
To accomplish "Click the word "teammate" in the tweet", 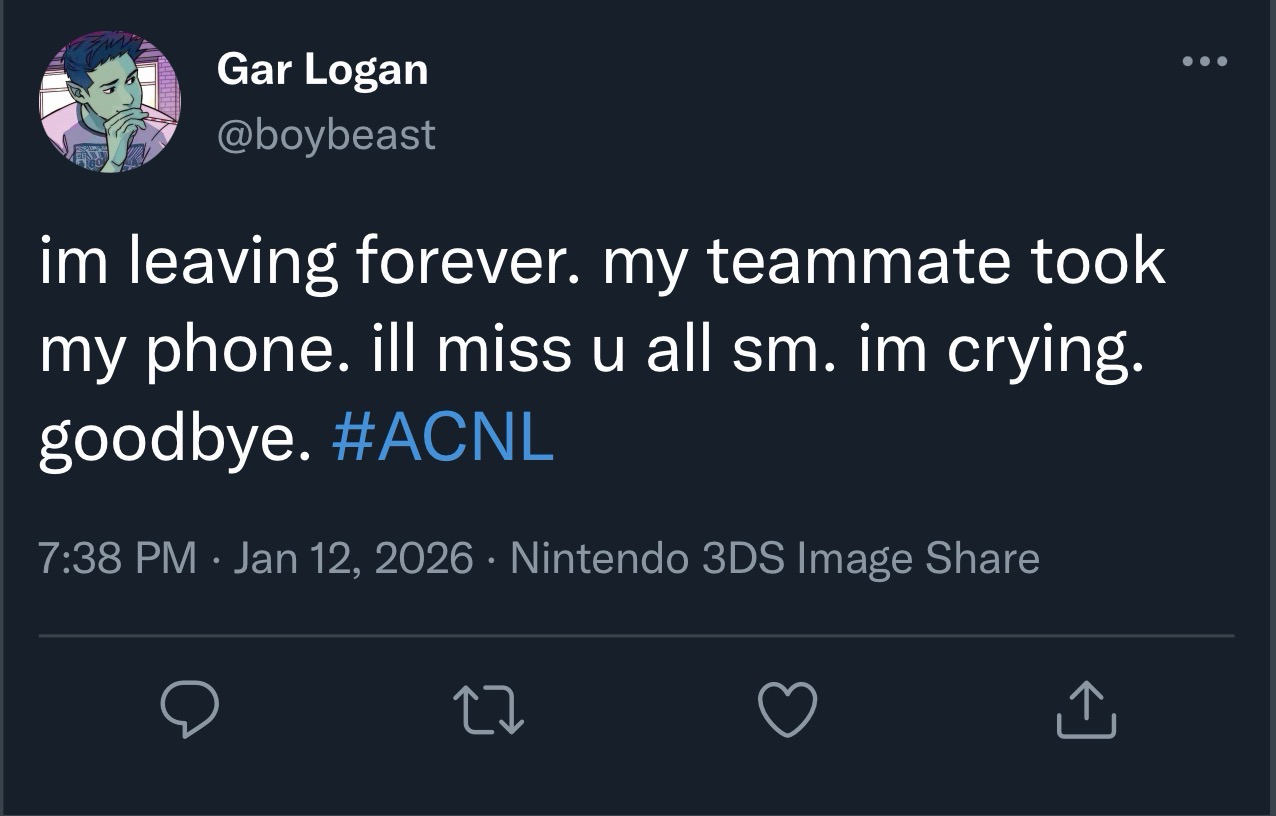I will 849,262.
